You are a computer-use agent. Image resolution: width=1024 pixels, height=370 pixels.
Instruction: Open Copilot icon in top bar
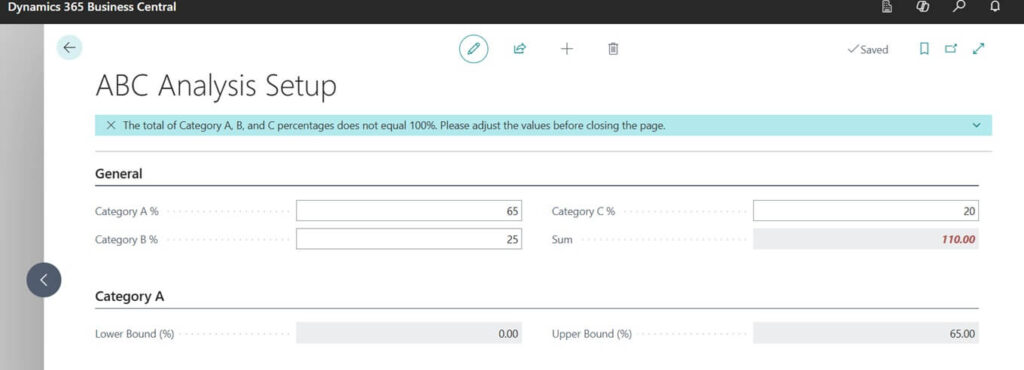[x=923, y=7]
